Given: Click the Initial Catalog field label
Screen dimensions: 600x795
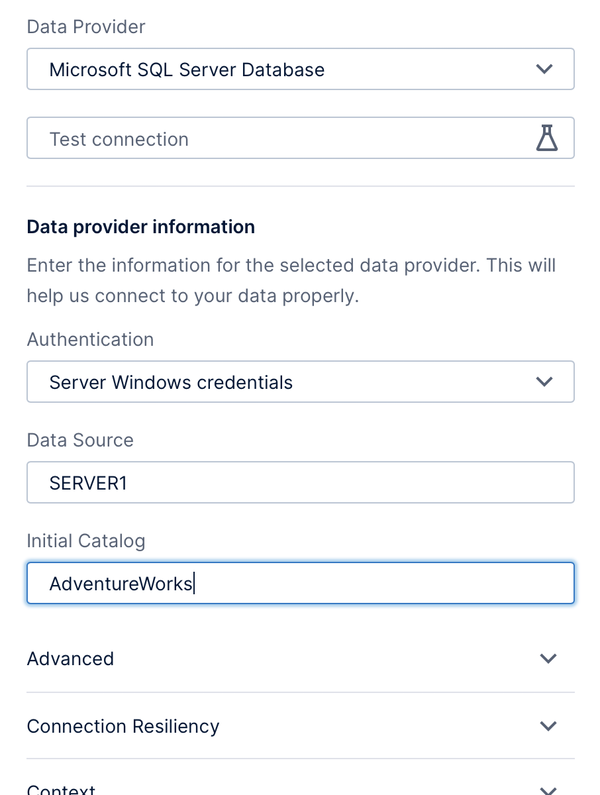Looking at the screenshot, I should coord(86,541).
